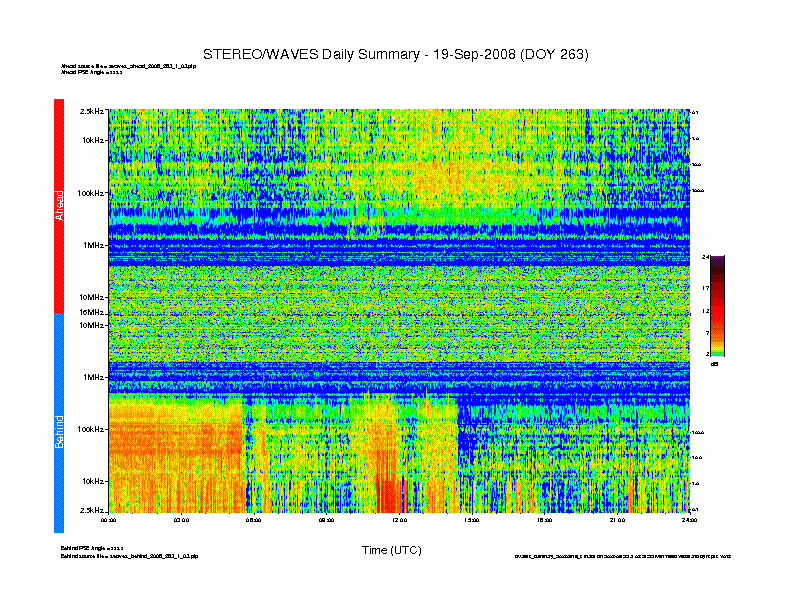This screenshot has width=792, height=612.
Task: Click the plot generation footer note
Action: (x=623, y=556)
